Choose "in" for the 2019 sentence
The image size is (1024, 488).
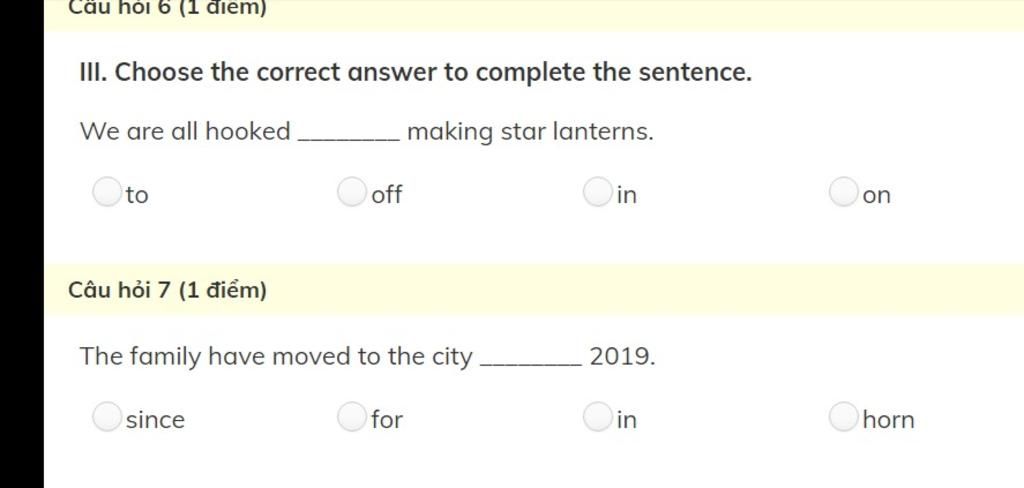[x=598, y=417]
